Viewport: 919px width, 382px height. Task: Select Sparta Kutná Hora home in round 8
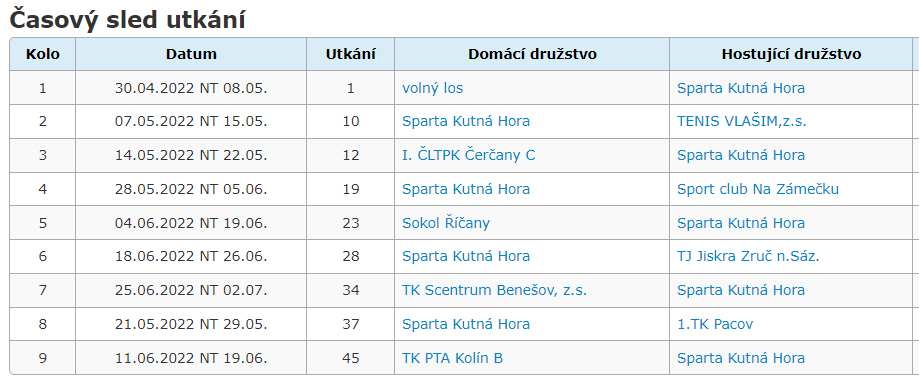click(465, 324)
